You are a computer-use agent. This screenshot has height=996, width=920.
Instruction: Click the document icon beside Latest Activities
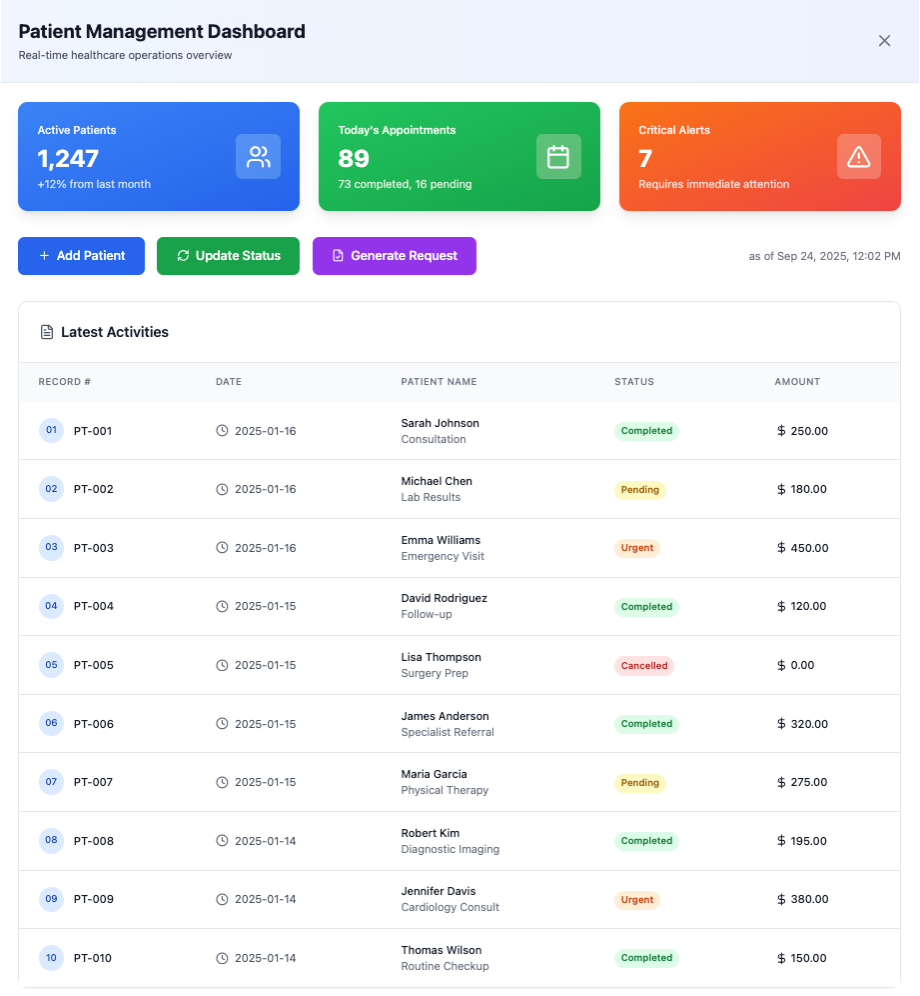coord(46,332)
